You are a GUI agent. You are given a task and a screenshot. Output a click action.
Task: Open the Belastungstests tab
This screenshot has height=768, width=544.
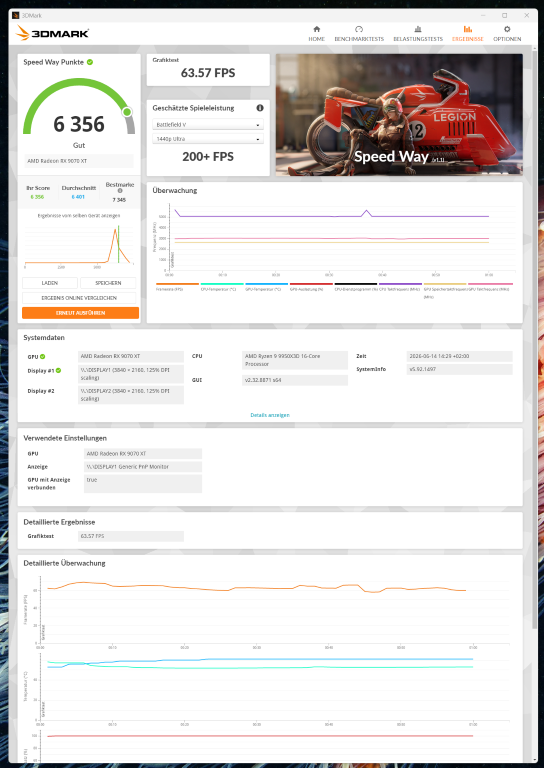[418, 34]
